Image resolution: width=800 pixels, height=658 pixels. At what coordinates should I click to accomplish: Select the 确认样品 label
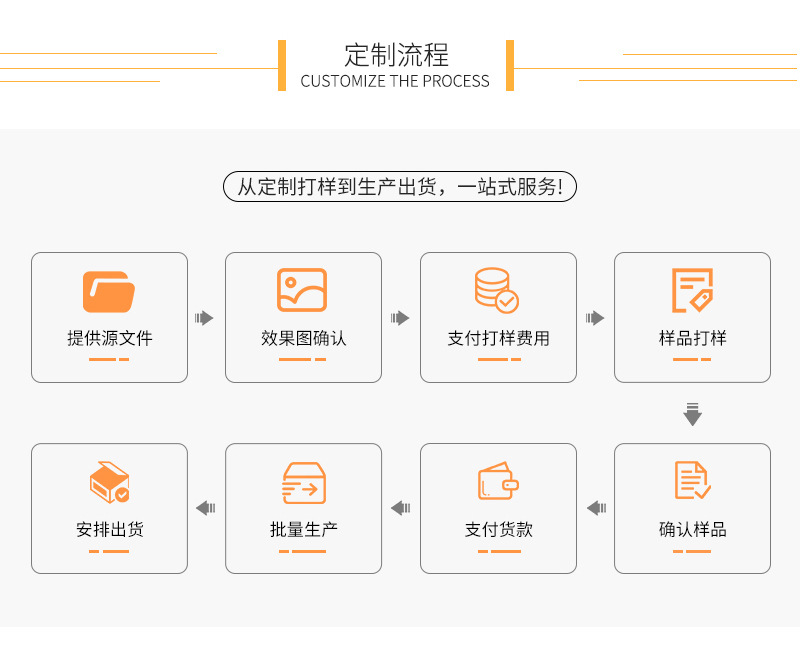pyautogui.click(x=692, y=529)
